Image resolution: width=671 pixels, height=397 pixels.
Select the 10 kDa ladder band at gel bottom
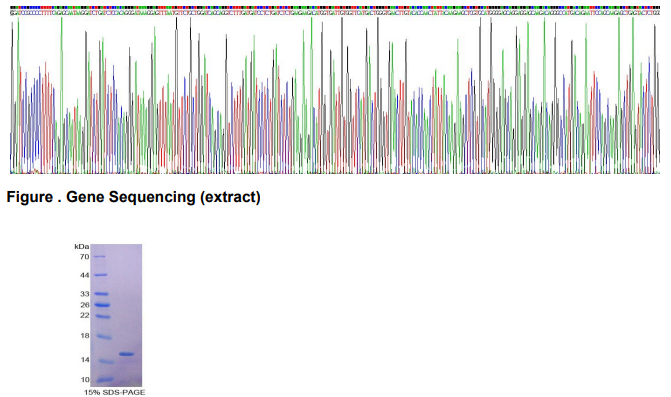click(x=105, y=379)
